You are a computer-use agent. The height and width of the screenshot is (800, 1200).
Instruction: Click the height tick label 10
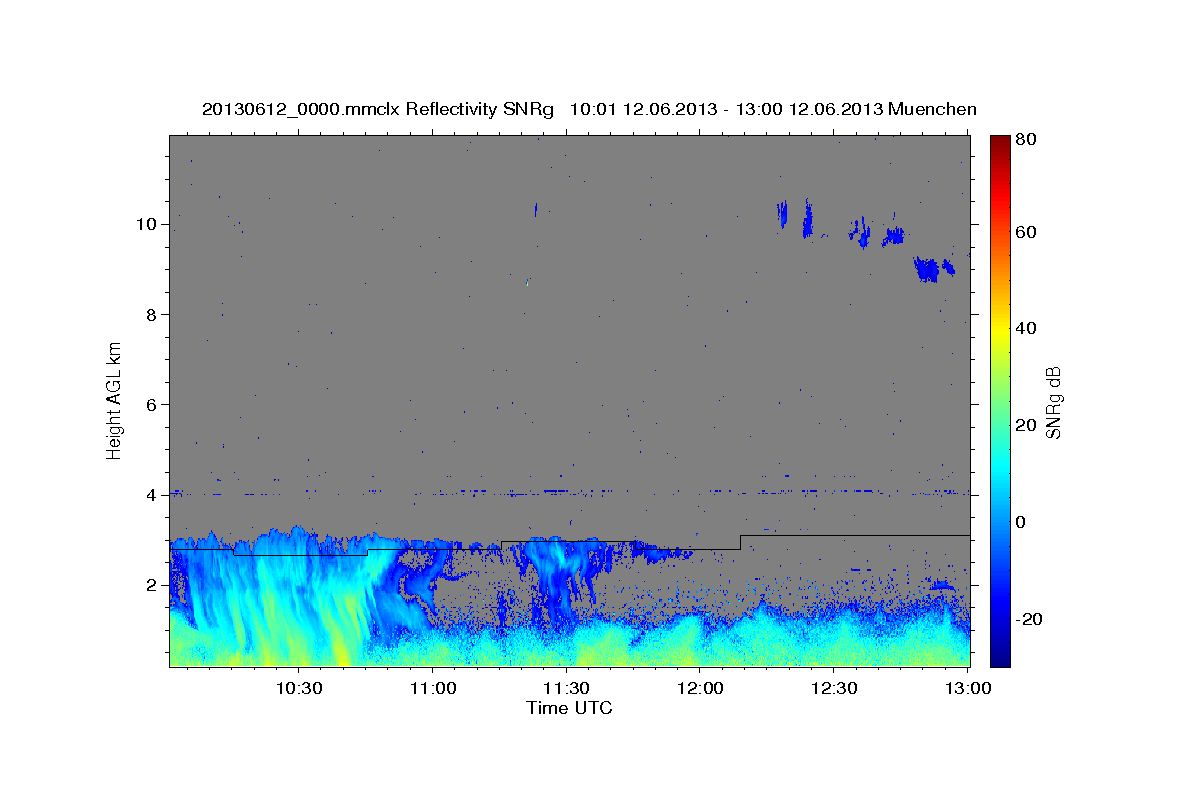[x=148, y=224]
